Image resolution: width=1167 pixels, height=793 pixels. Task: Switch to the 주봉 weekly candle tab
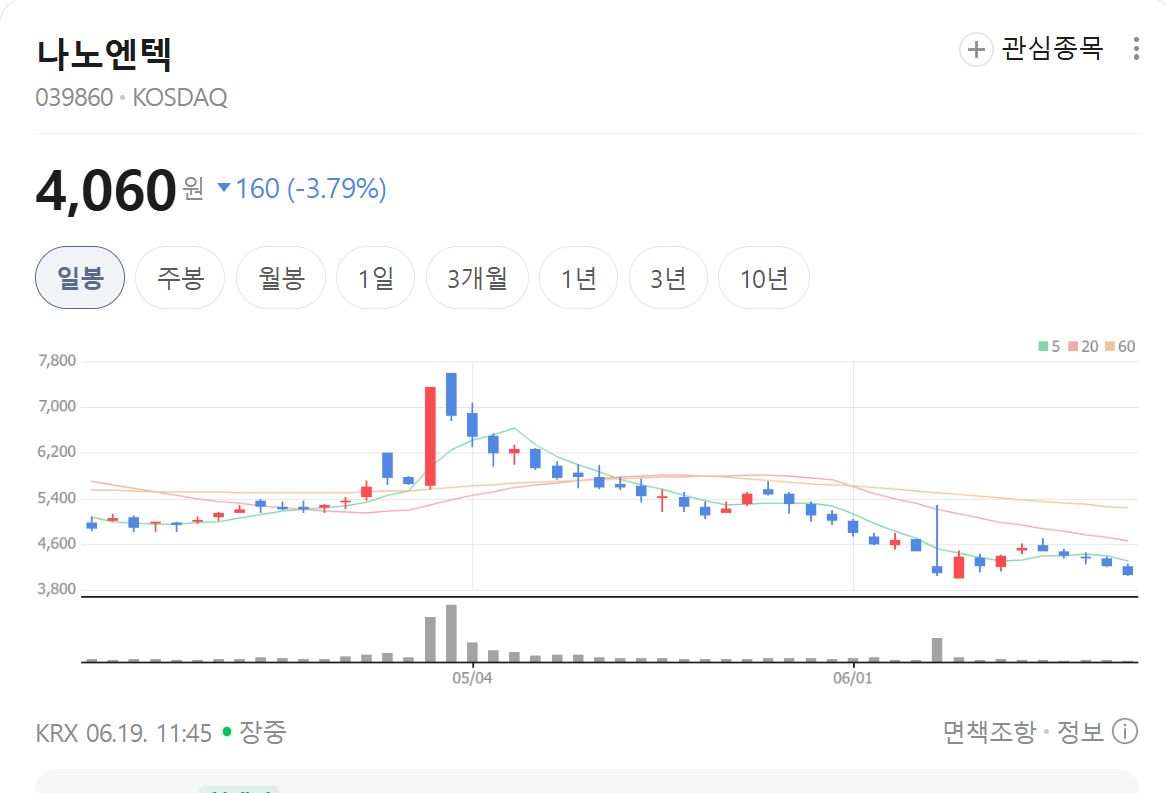coord(180,278)
